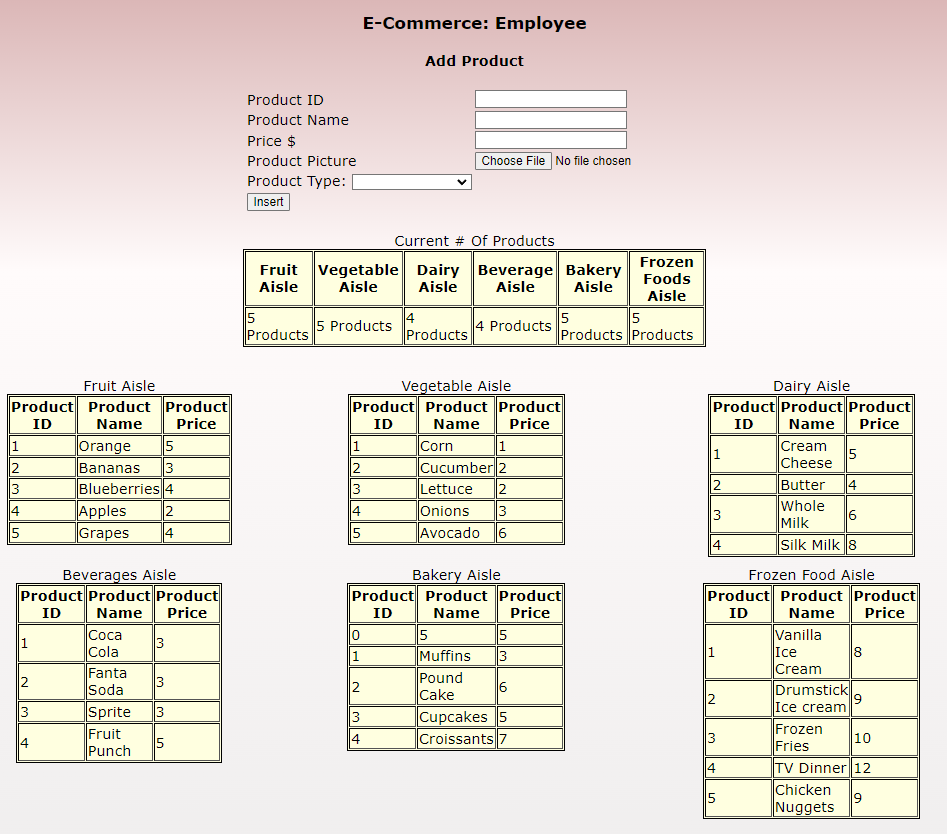Screen dimensions: 947x834
Task: Select the Bananas row name
Action: [x=120, y=467]
